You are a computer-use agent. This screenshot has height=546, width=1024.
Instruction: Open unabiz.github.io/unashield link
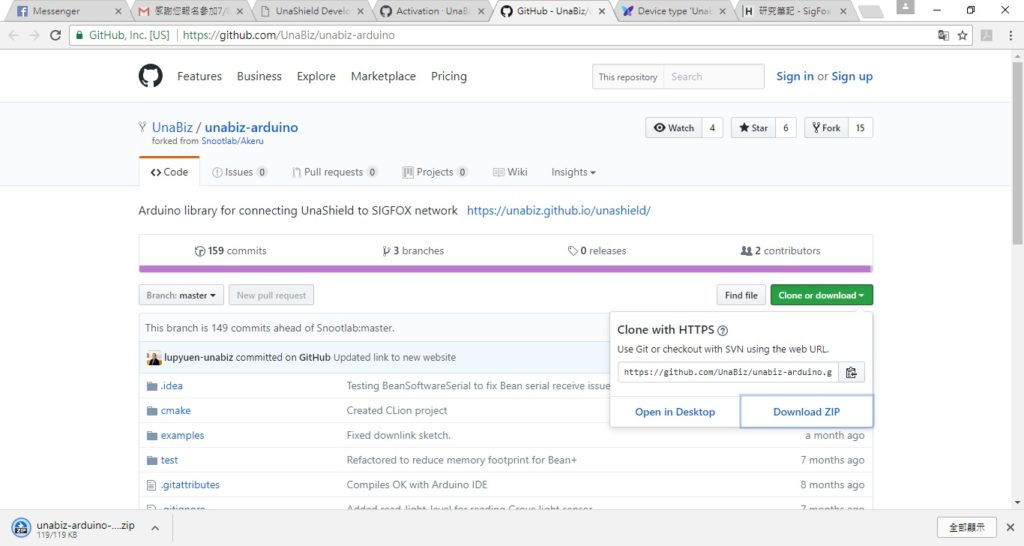click(x=558, y=210)
